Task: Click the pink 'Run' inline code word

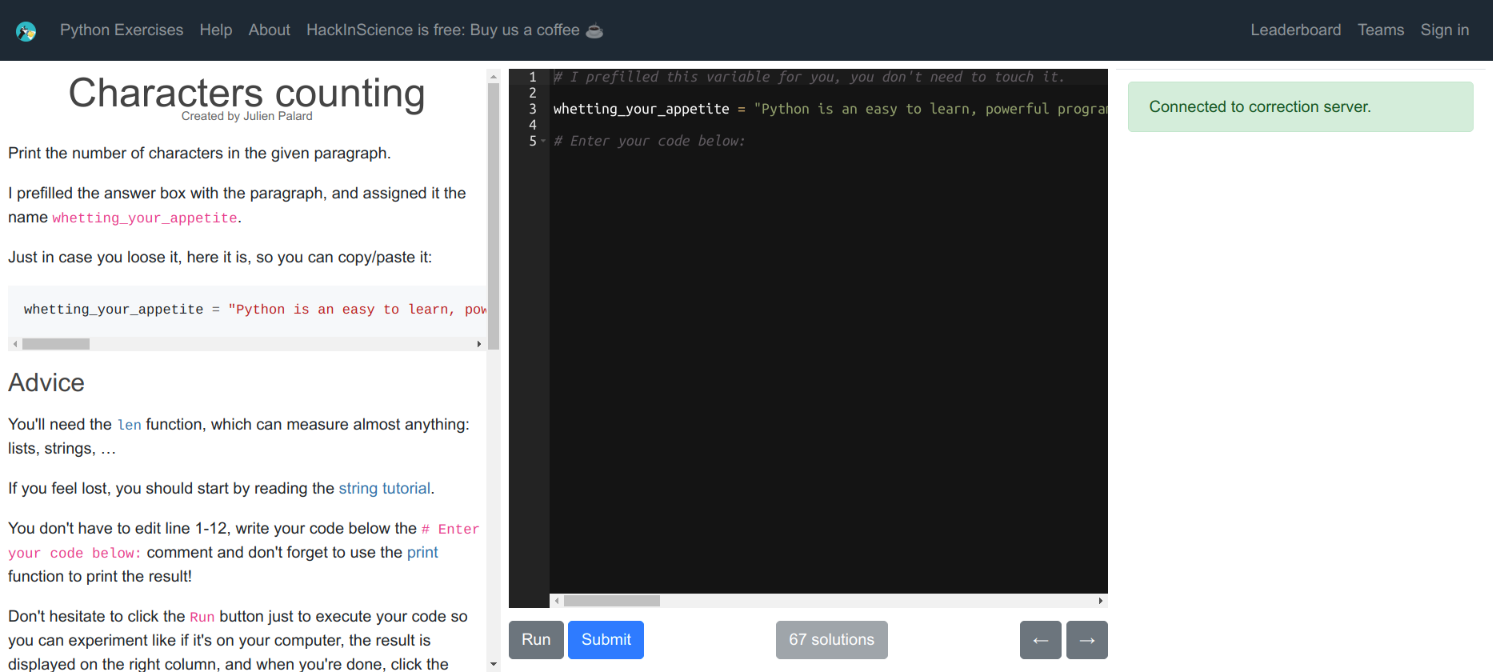Action: tap(202, 617)
